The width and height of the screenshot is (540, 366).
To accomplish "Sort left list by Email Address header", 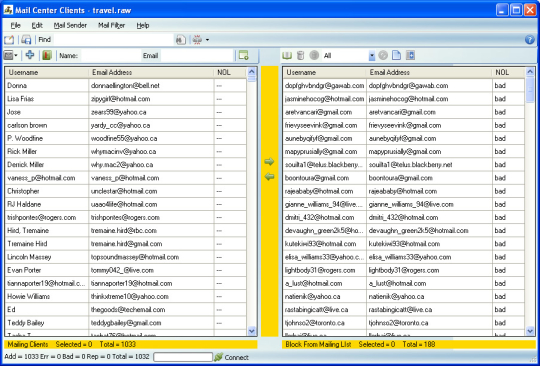I will point(151,73).
